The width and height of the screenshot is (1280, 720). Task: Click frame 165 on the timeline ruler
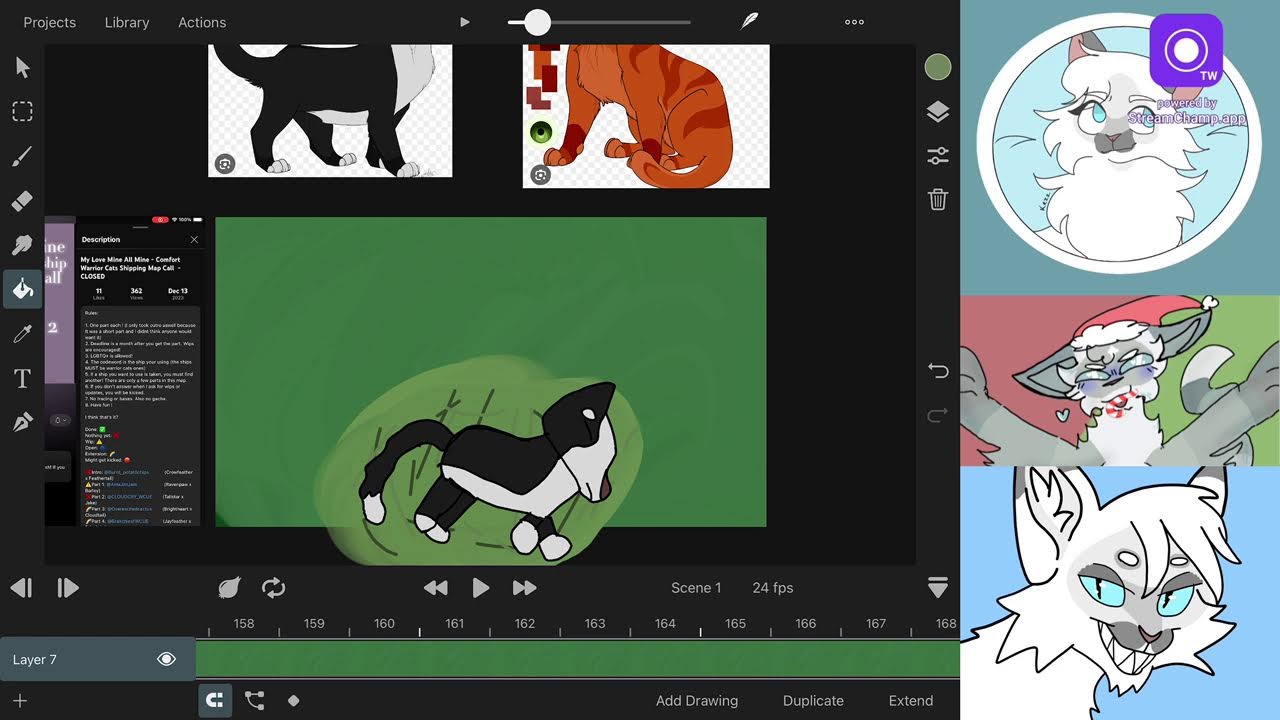tap(735, 624)
